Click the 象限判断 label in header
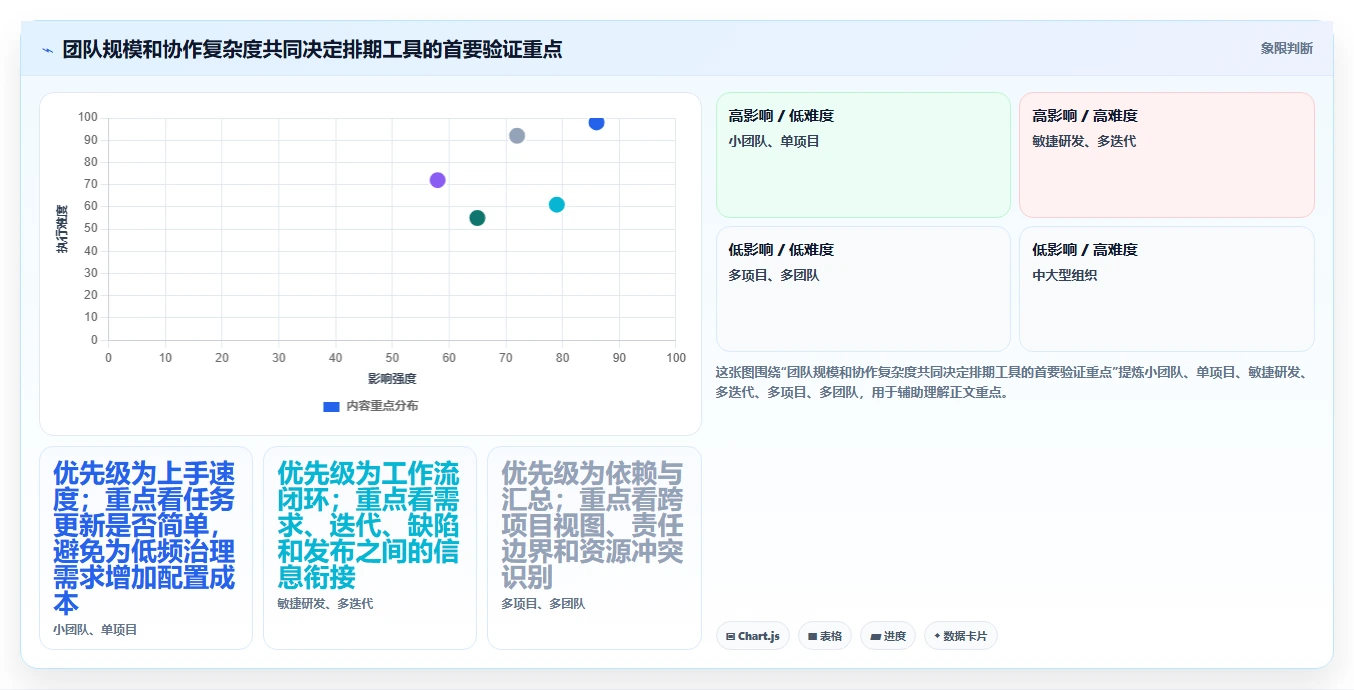Image resolution: width=1354 pixels, height=690 pixels. click(1287, 48)
